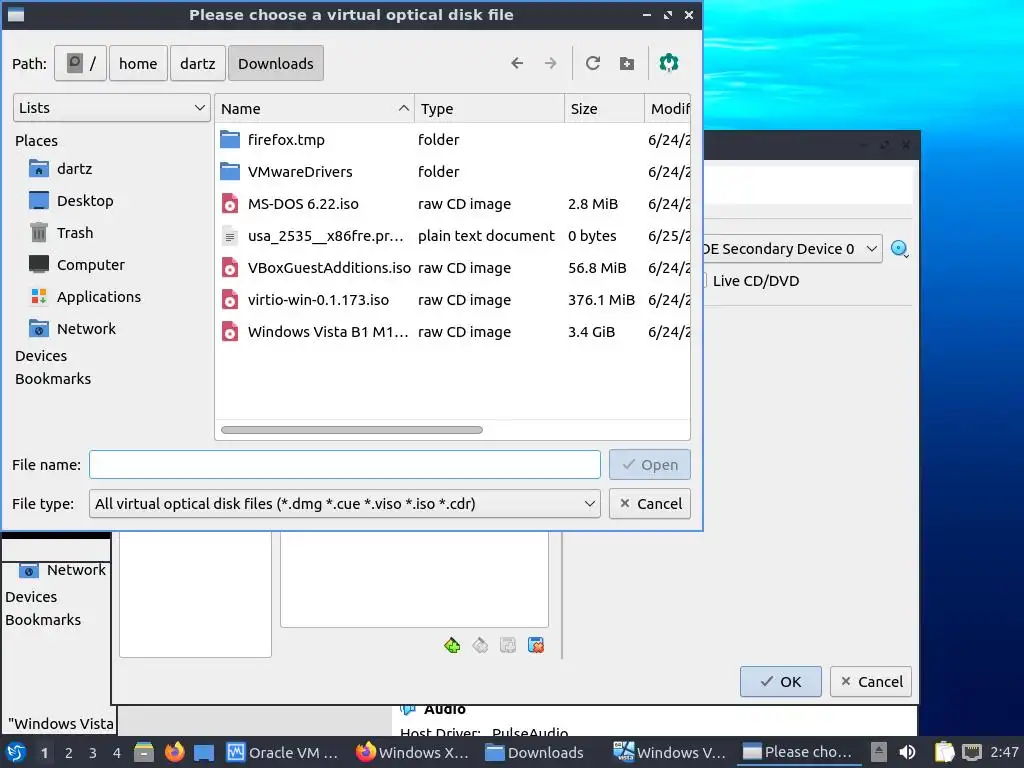Go back using the left arrow icon
The width and height of the screenshot is (1024, 768).
click(x=517, y=63)
